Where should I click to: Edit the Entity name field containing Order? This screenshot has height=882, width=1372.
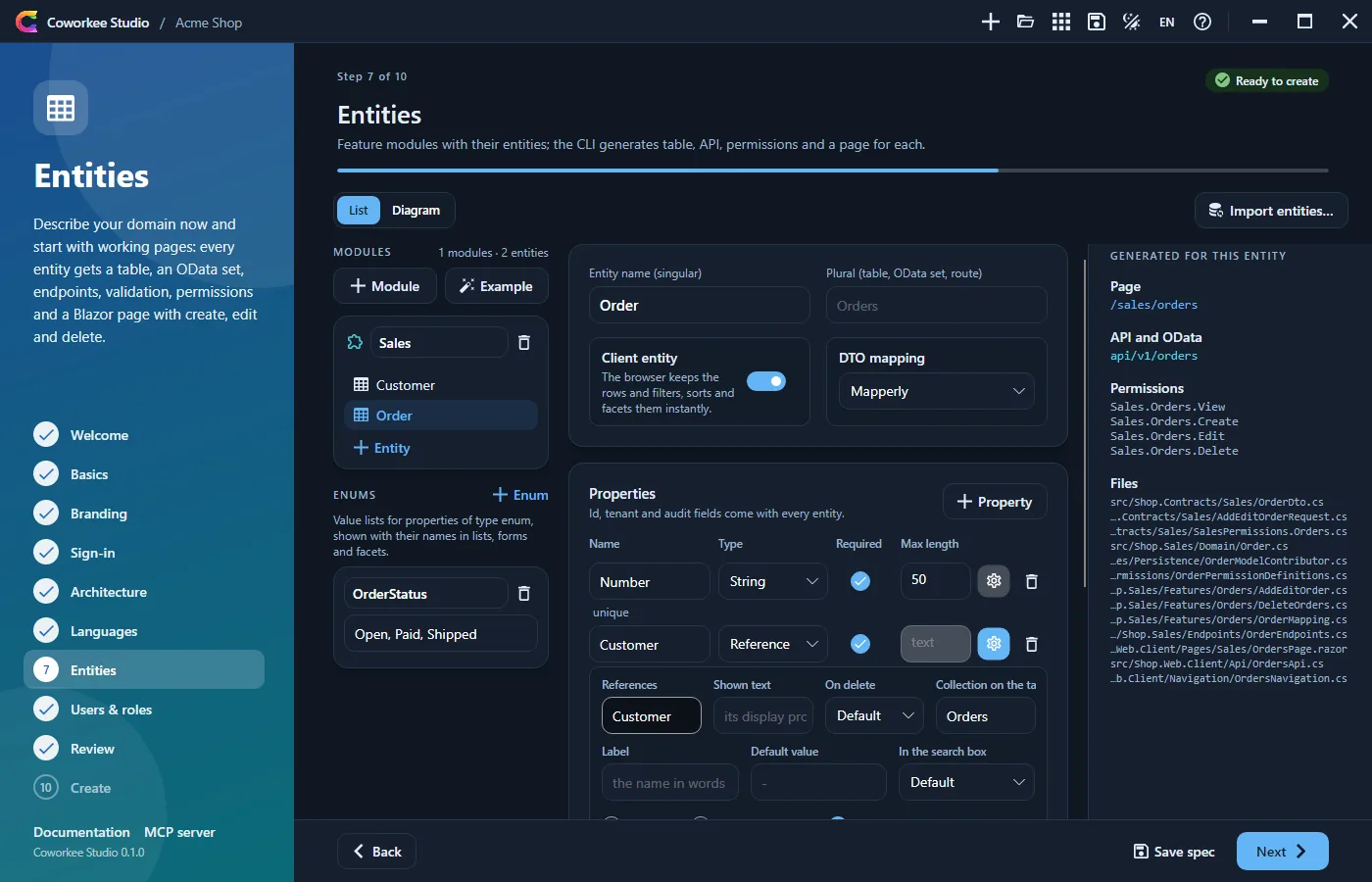(x=700, y=305)
